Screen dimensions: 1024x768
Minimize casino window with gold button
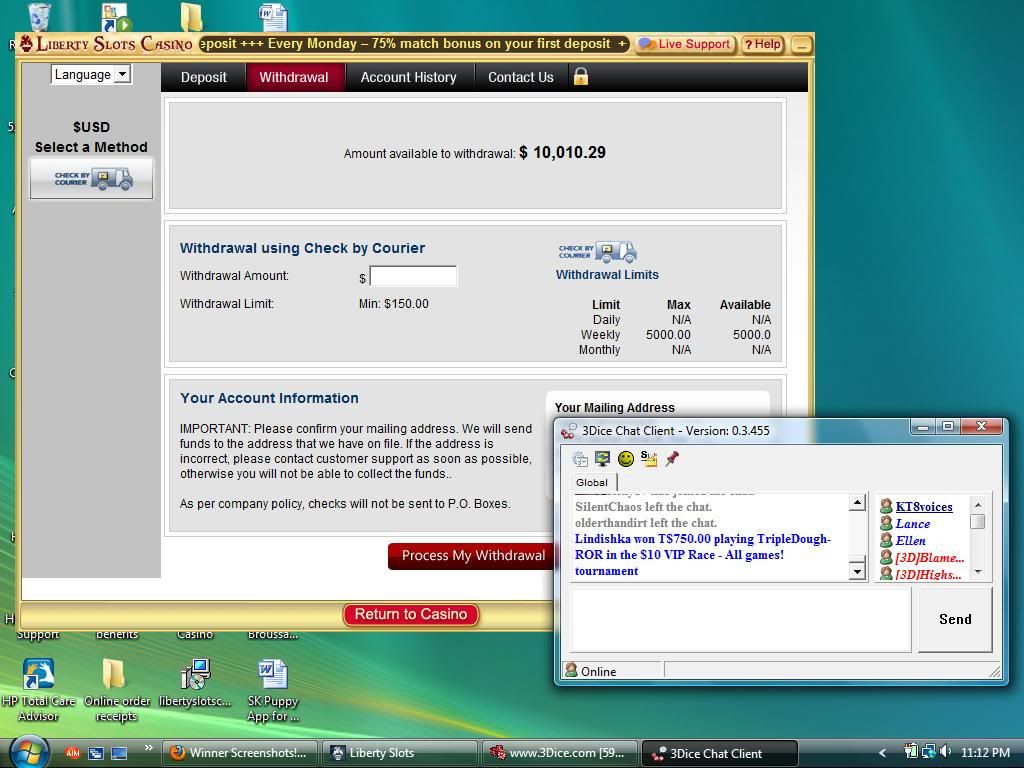(x=801, y=44)
